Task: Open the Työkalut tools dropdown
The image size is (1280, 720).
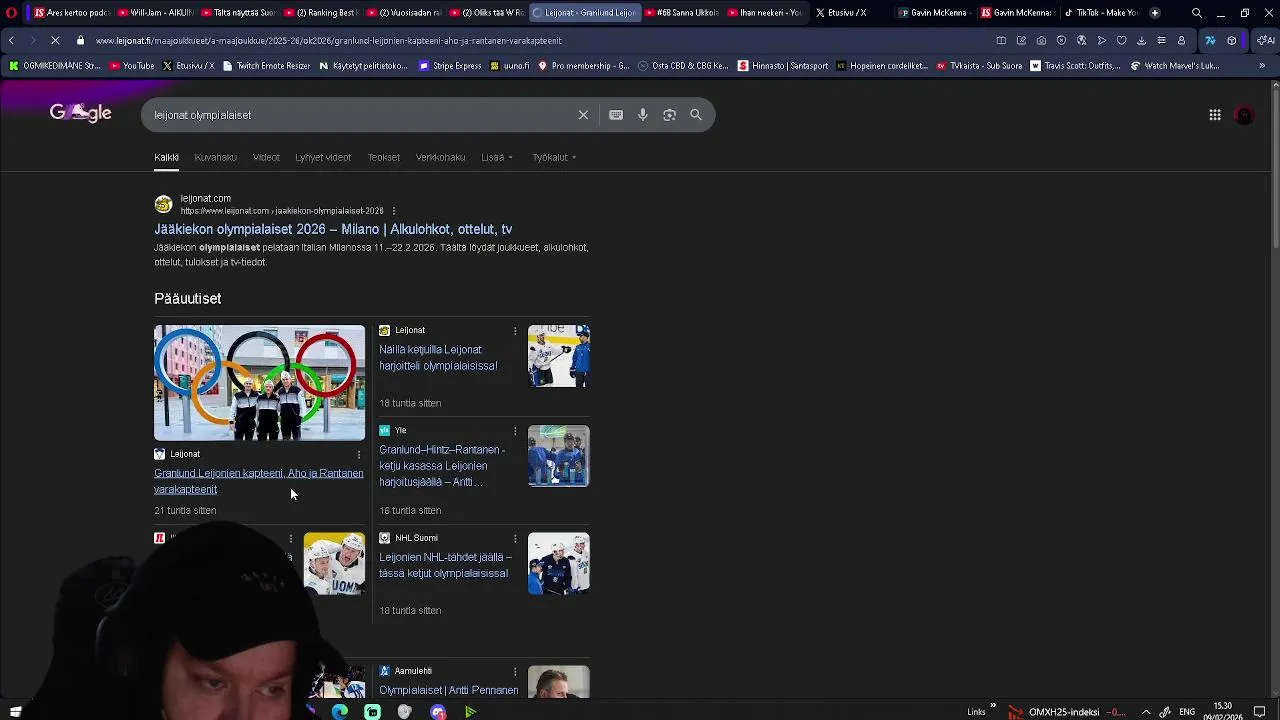Action: coord(554,157)
